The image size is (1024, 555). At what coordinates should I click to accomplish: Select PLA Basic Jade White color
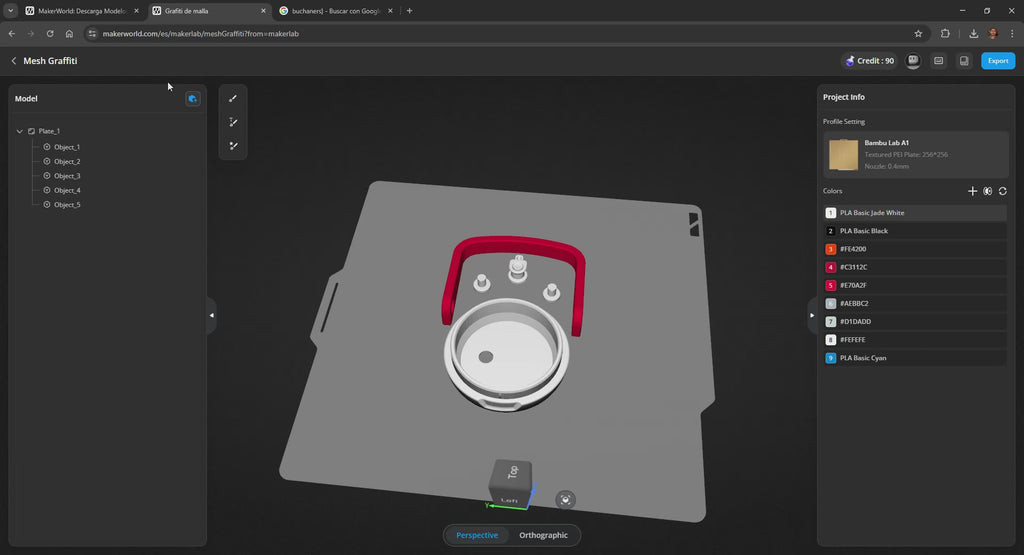914,213
